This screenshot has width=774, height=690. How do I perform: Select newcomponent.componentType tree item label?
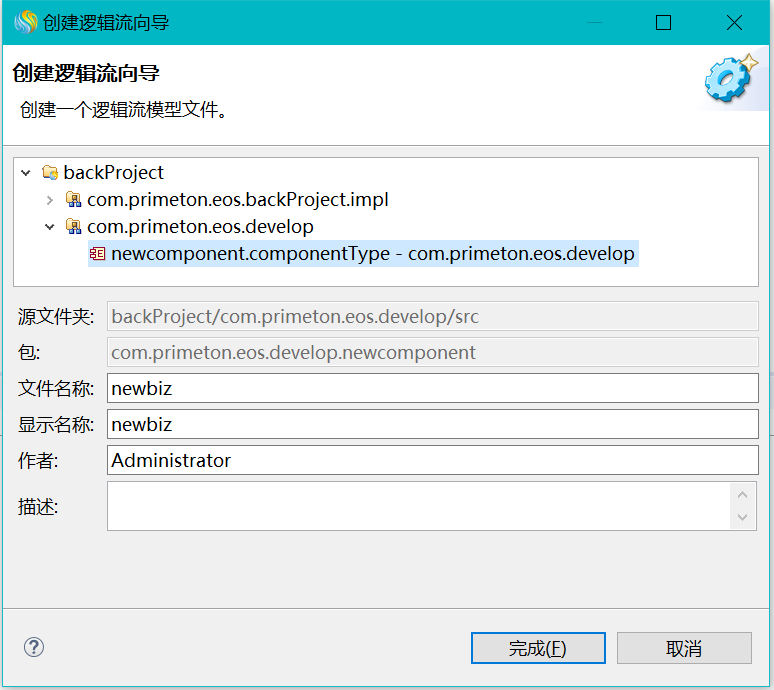click(372, 254)
